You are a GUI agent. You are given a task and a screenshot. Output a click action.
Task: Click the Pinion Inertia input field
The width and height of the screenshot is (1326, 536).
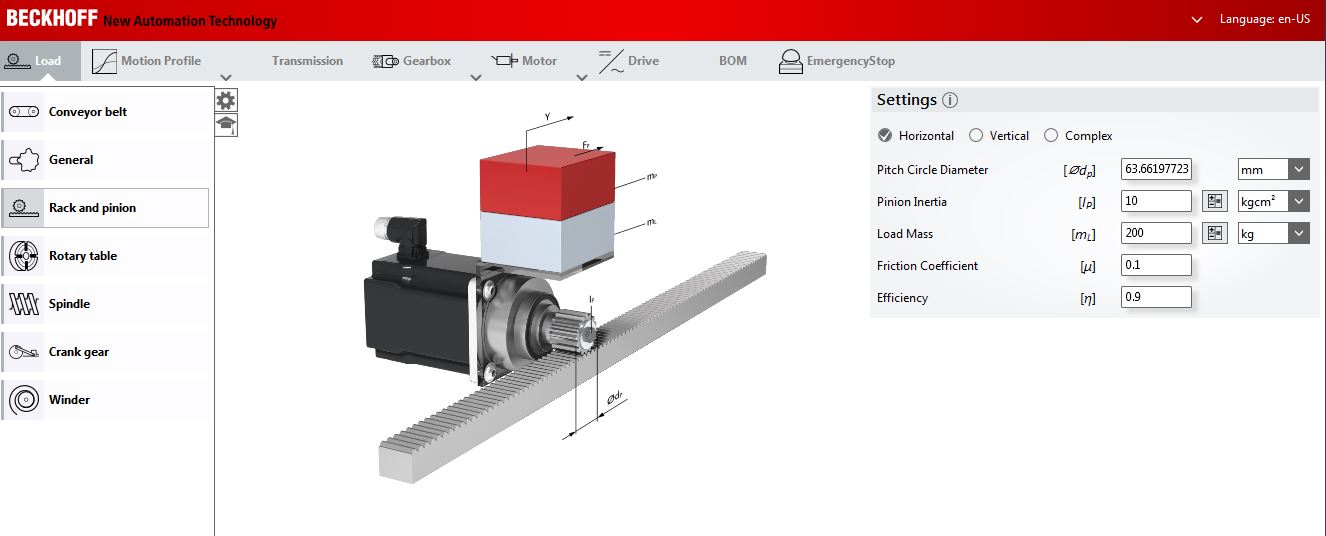(1156, 202)
